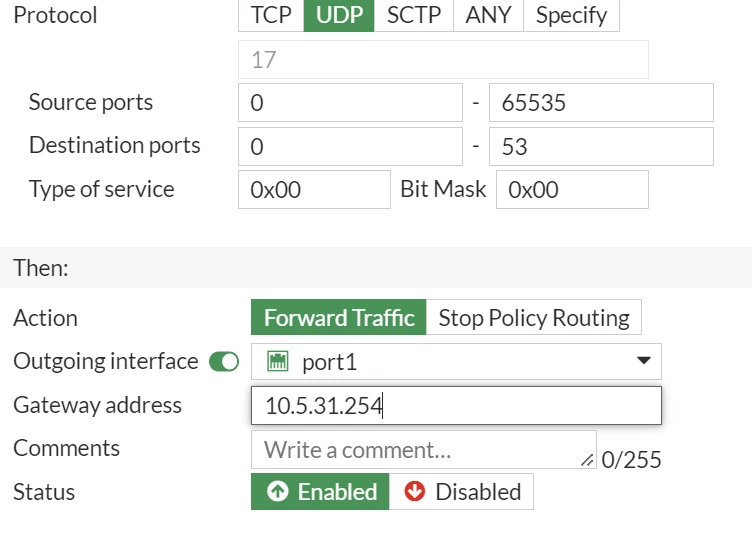Screen dimensions: 752x534
Task: Select the UDP protocol tab
Action: pos(339,15)
